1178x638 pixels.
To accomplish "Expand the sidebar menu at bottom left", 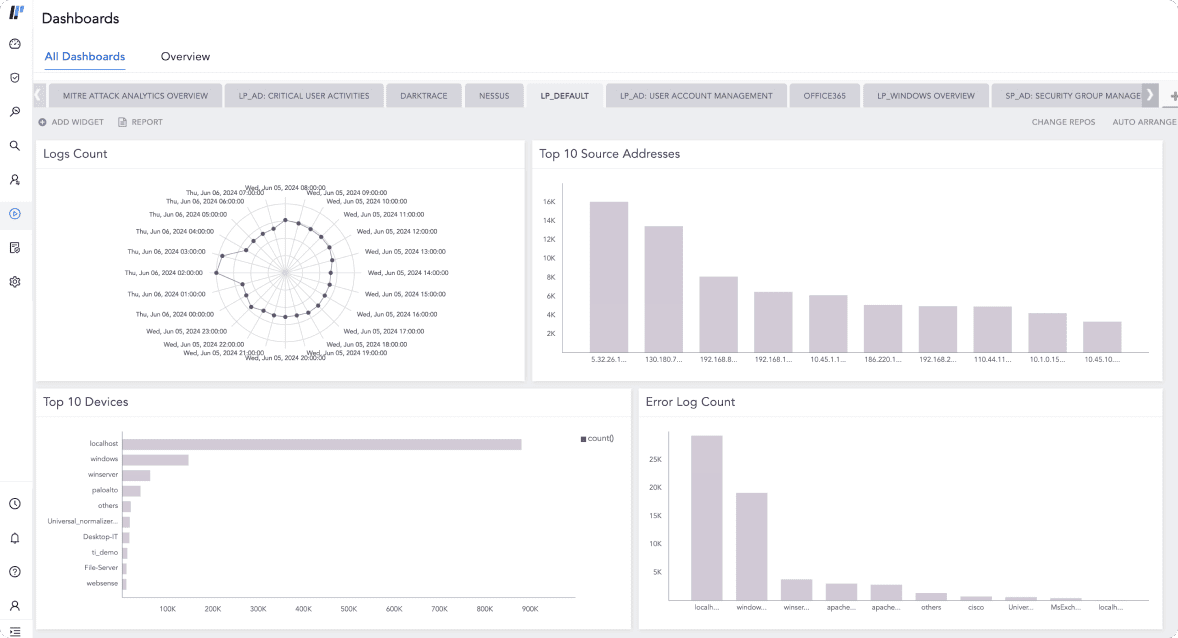I will point(15,631).
